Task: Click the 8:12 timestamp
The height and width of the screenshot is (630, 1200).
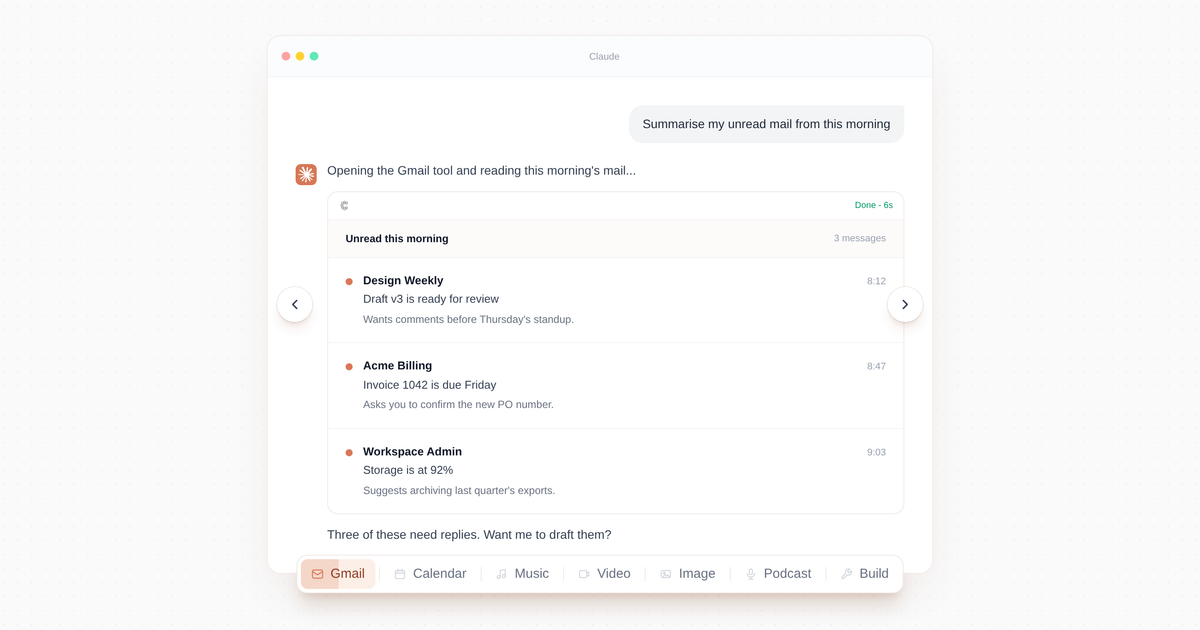Action: click(876, 281)
